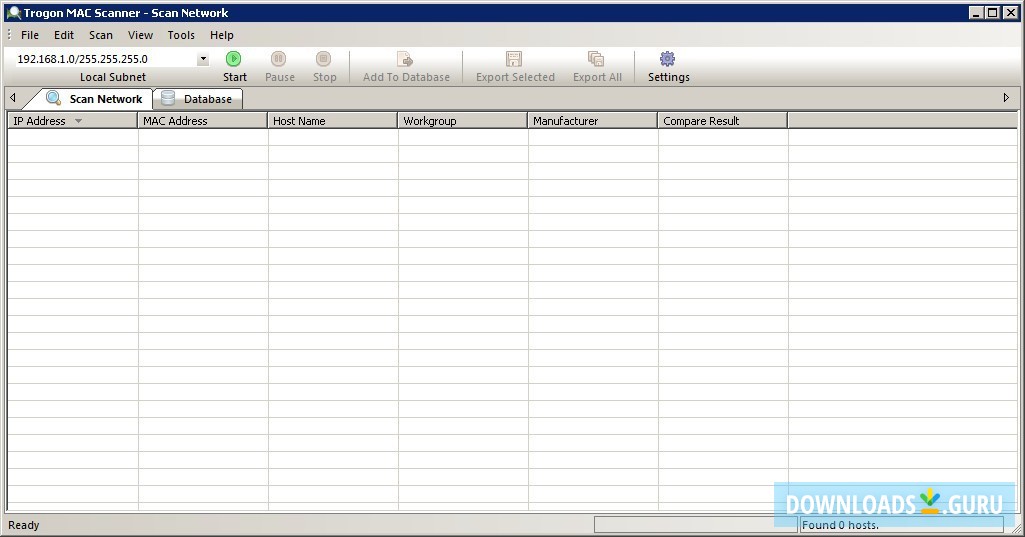Open Settings gear
The image size is (1025, 537).
pyautogui.click(x=668, y=67)
